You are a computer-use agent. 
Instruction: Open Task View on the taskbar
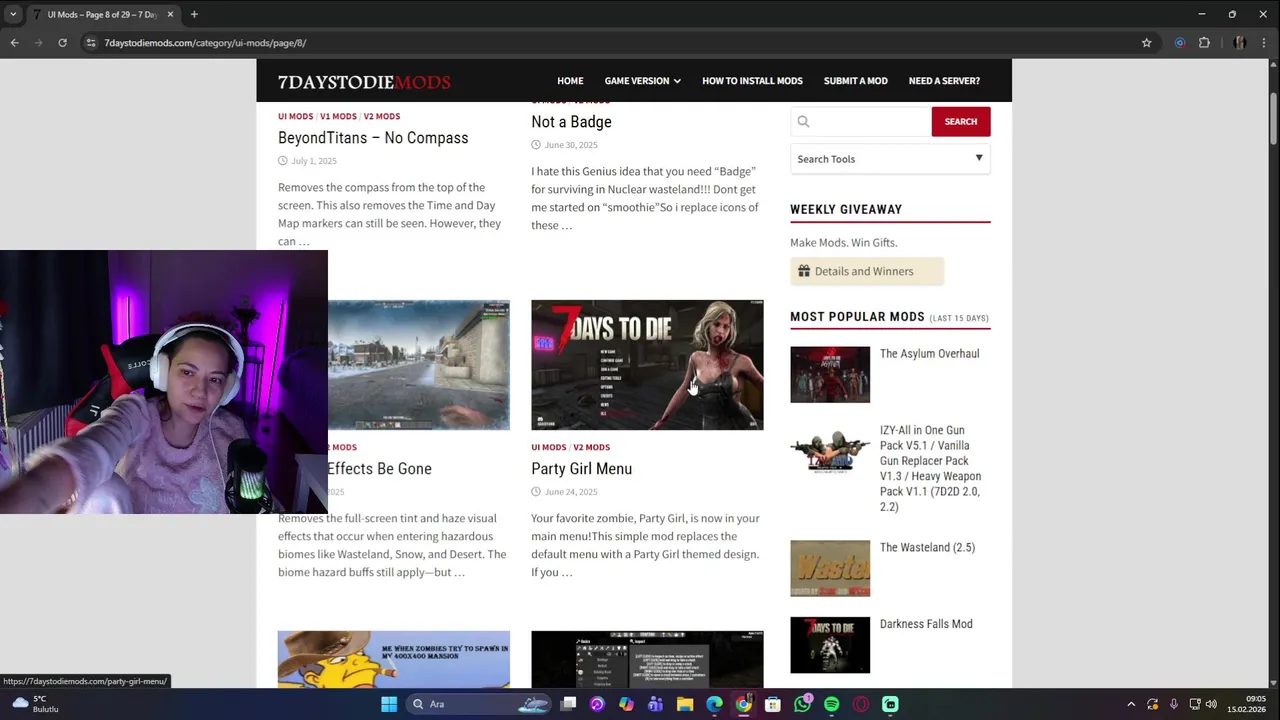pos(568,704)
